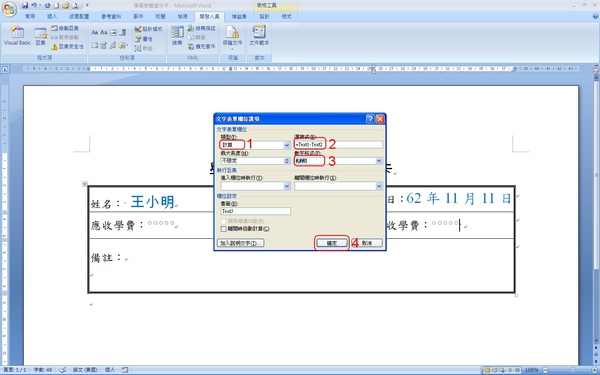Image resolution: width=600 pixels, height=375 pixels.
Task: Open XML Expansion Packs (擴充套件)
Action: (202, 47)
